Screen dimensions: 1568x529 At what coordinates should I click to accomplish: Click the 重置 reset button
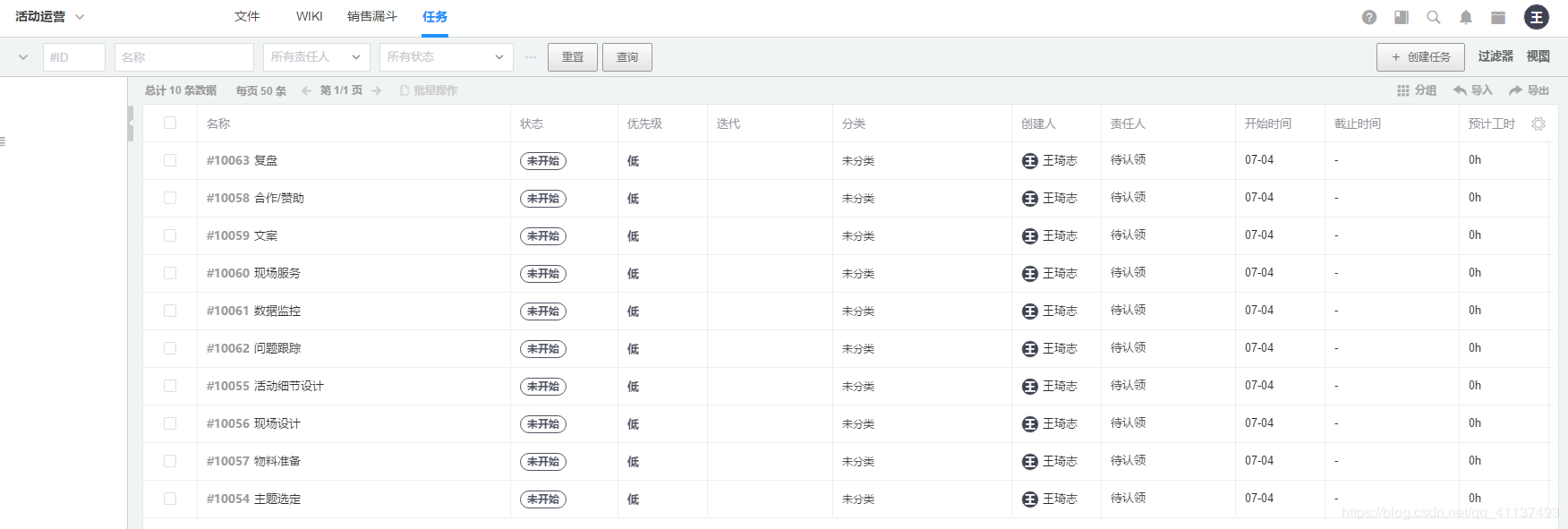(x=573, y=57)
